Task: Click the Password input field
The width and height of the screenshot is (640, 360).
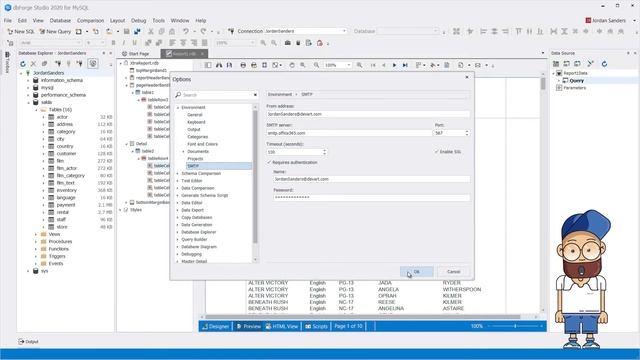Action: 371,198
